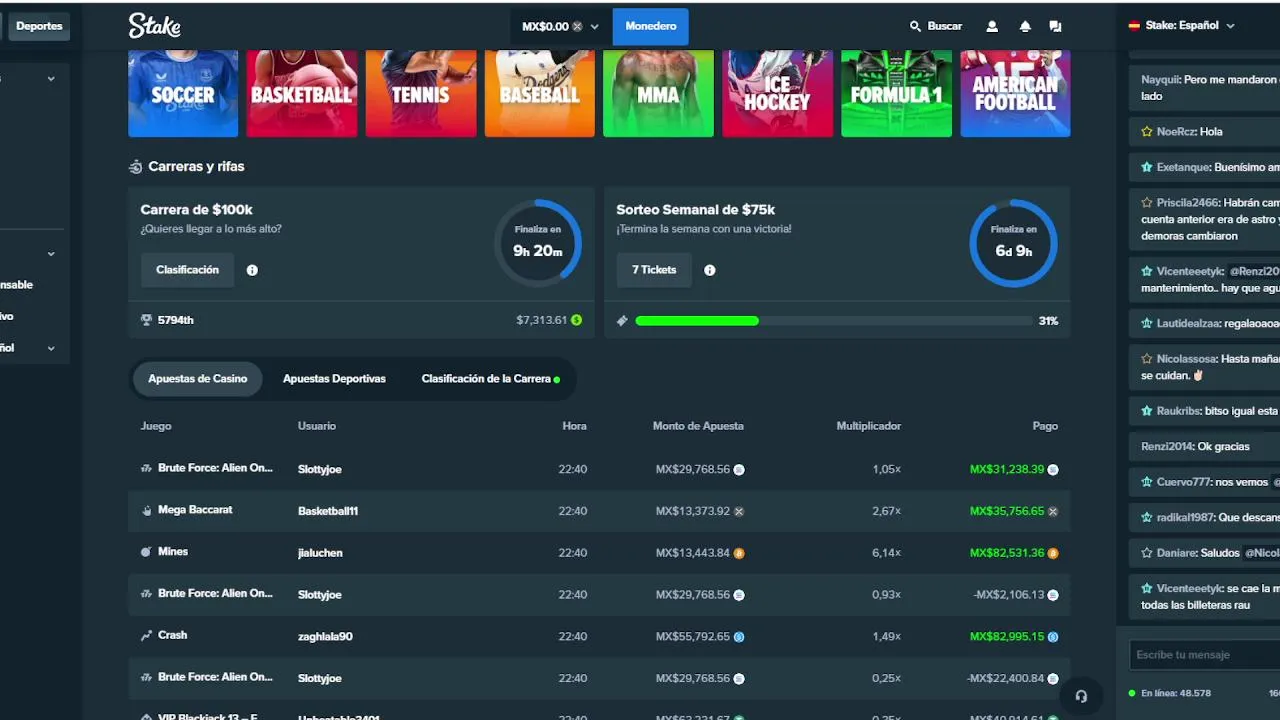Click star icon beside Lautidealzaa
1280x720 pixels.
click(x=1147, y=324)
